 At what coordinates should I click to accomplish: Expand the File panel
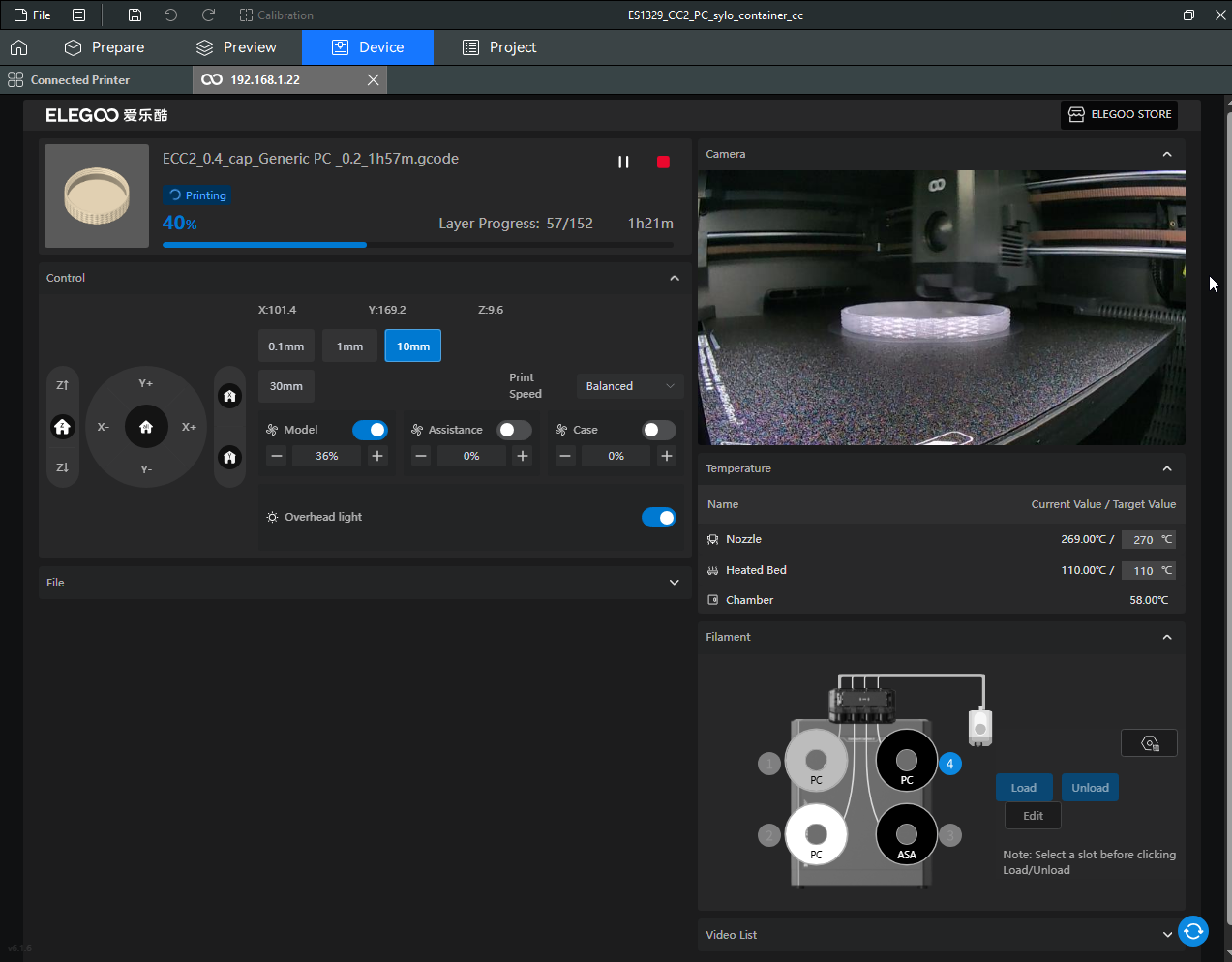point(674,583)
